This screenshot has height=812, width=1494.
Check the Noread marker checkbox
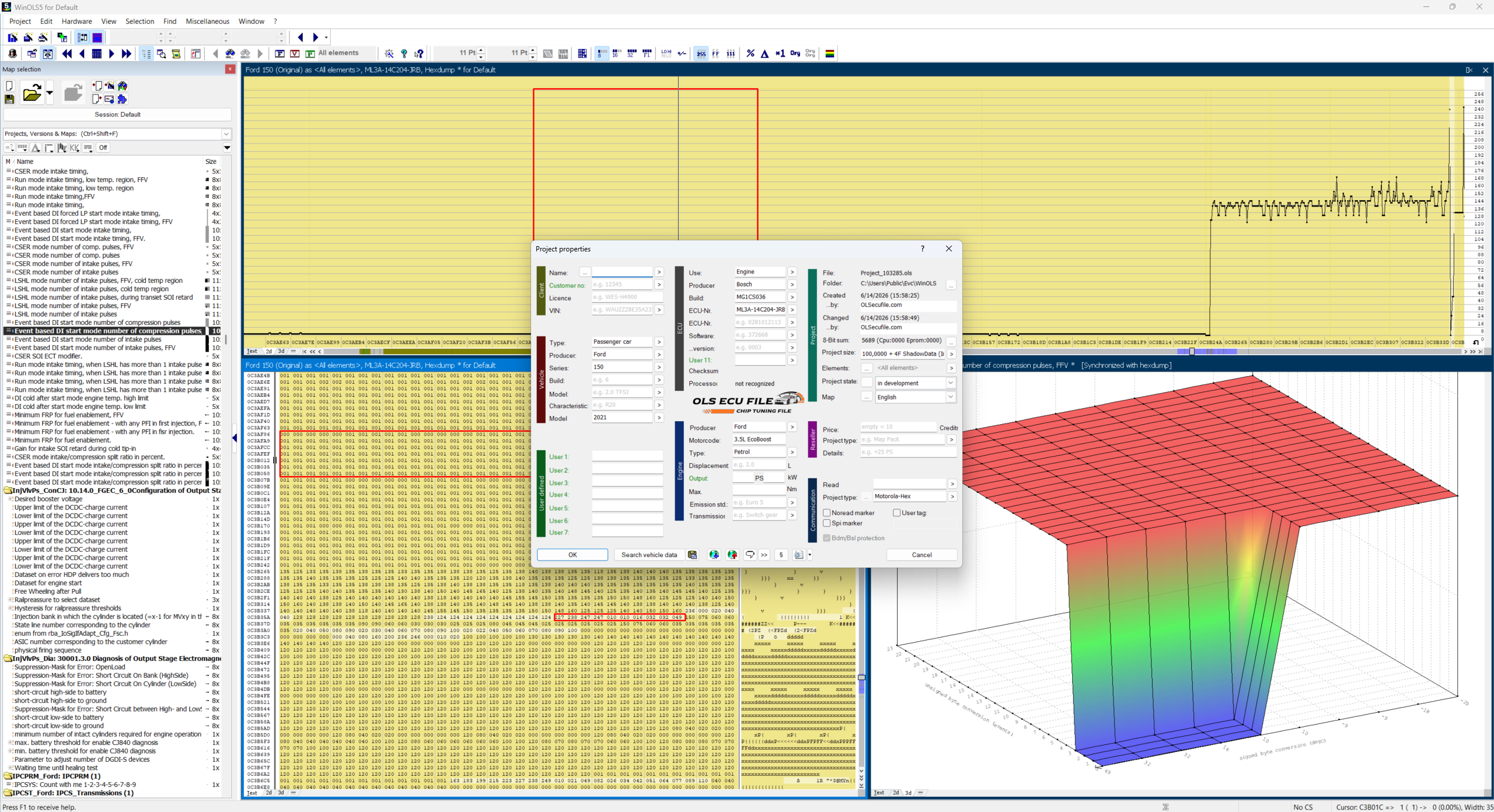[x=827, y=513]
